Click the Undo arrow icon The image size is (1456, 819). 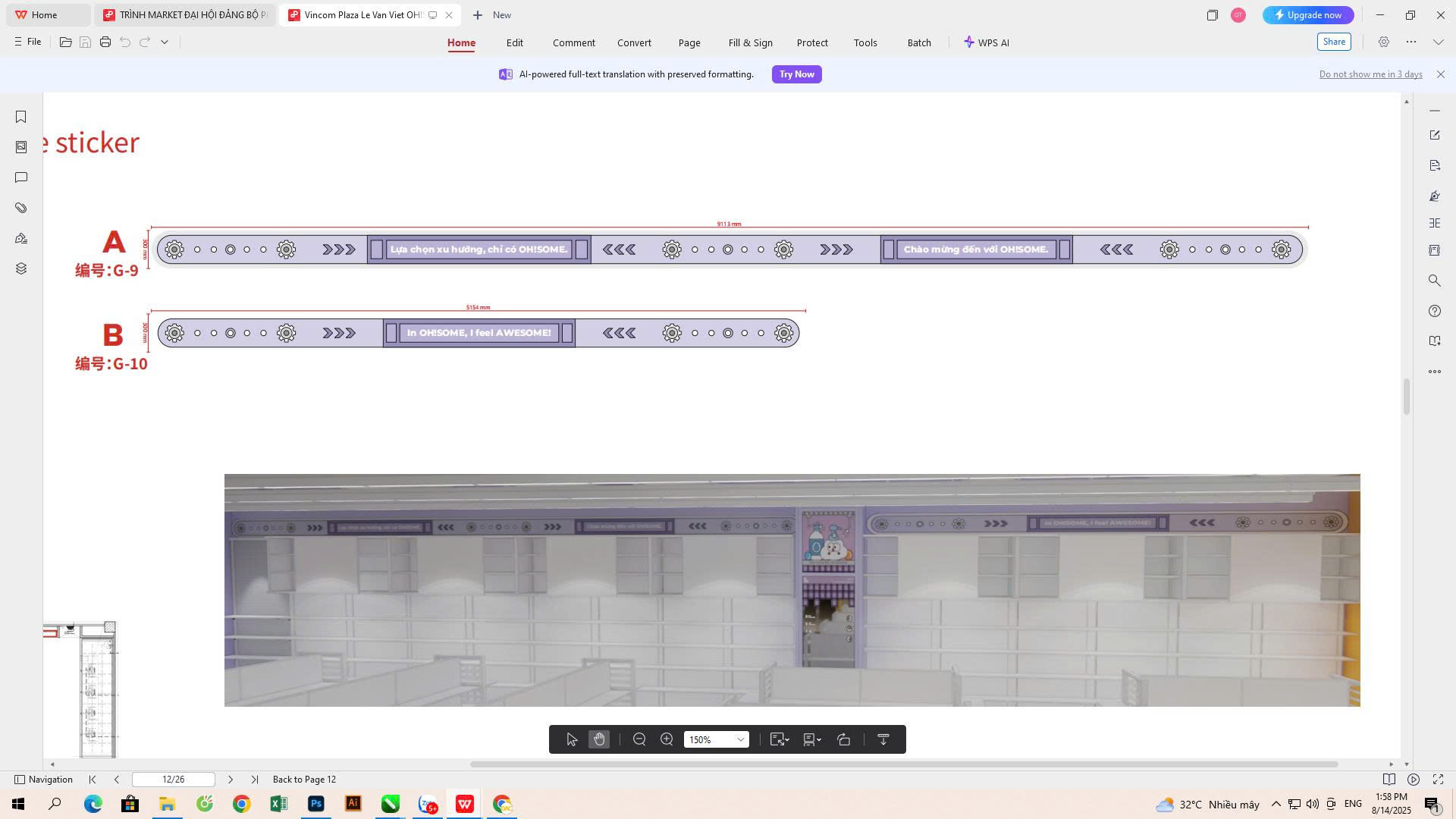coord(125,42)
